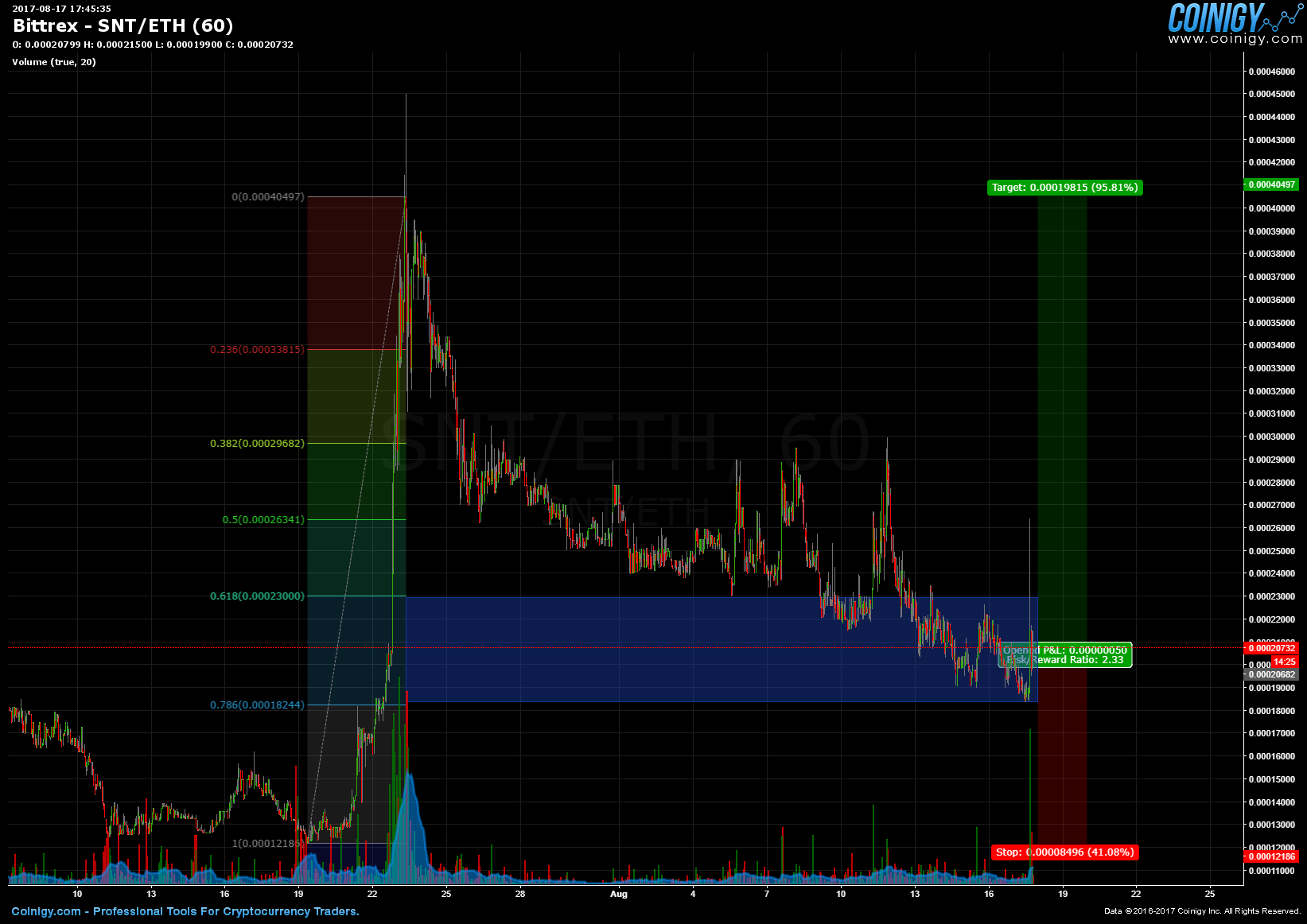Click the red Stop 0.00008496 label
The width and height of the screenshot is (1307, 924).
click(x=1064, y=852)
